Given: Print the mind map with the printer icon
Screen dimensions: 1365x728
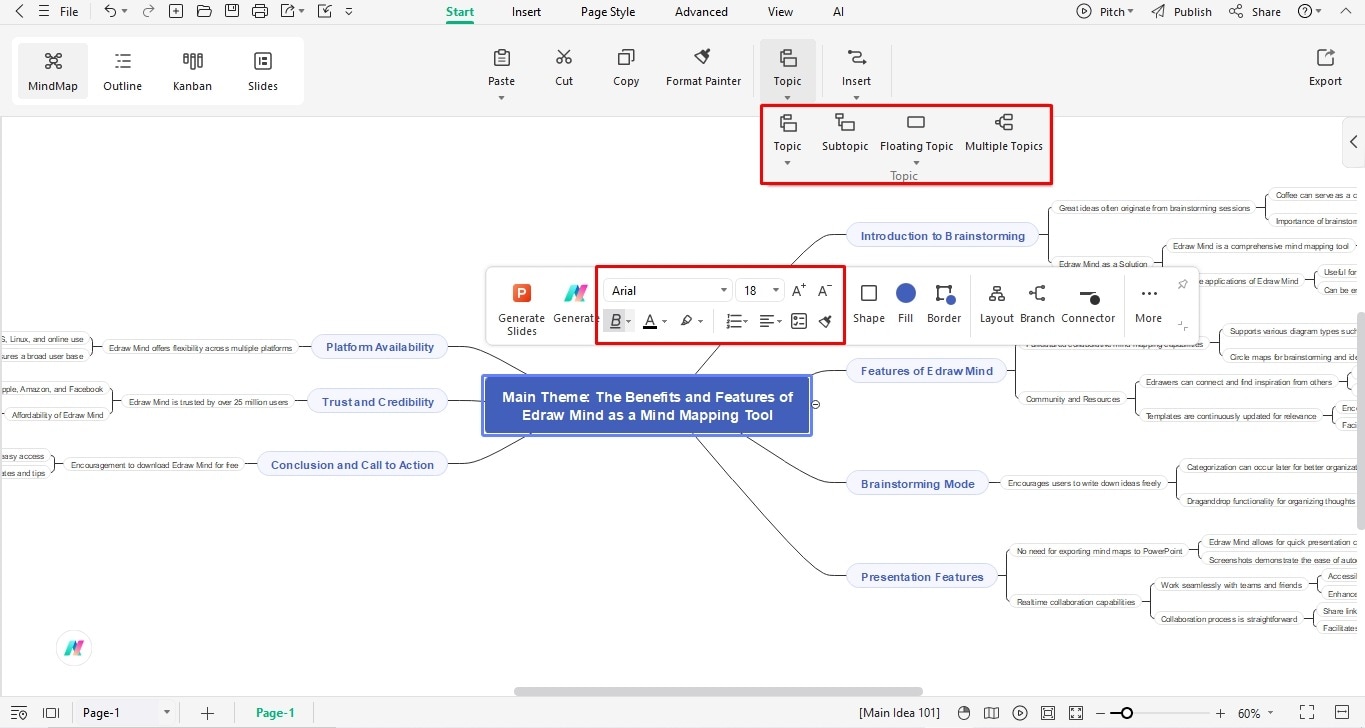Looking at the screenshot, I should pos(260,11).
